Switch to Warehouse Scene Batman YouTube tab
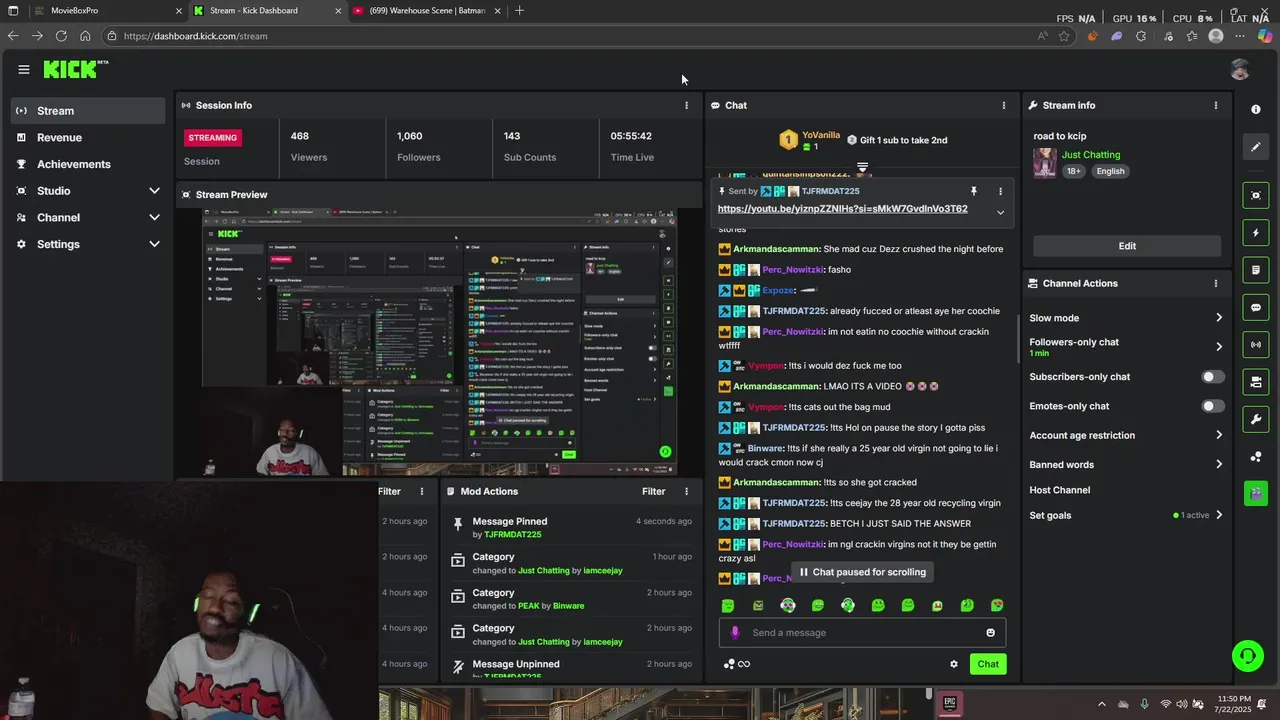The image size is (1280, 720). pos(427,11)
